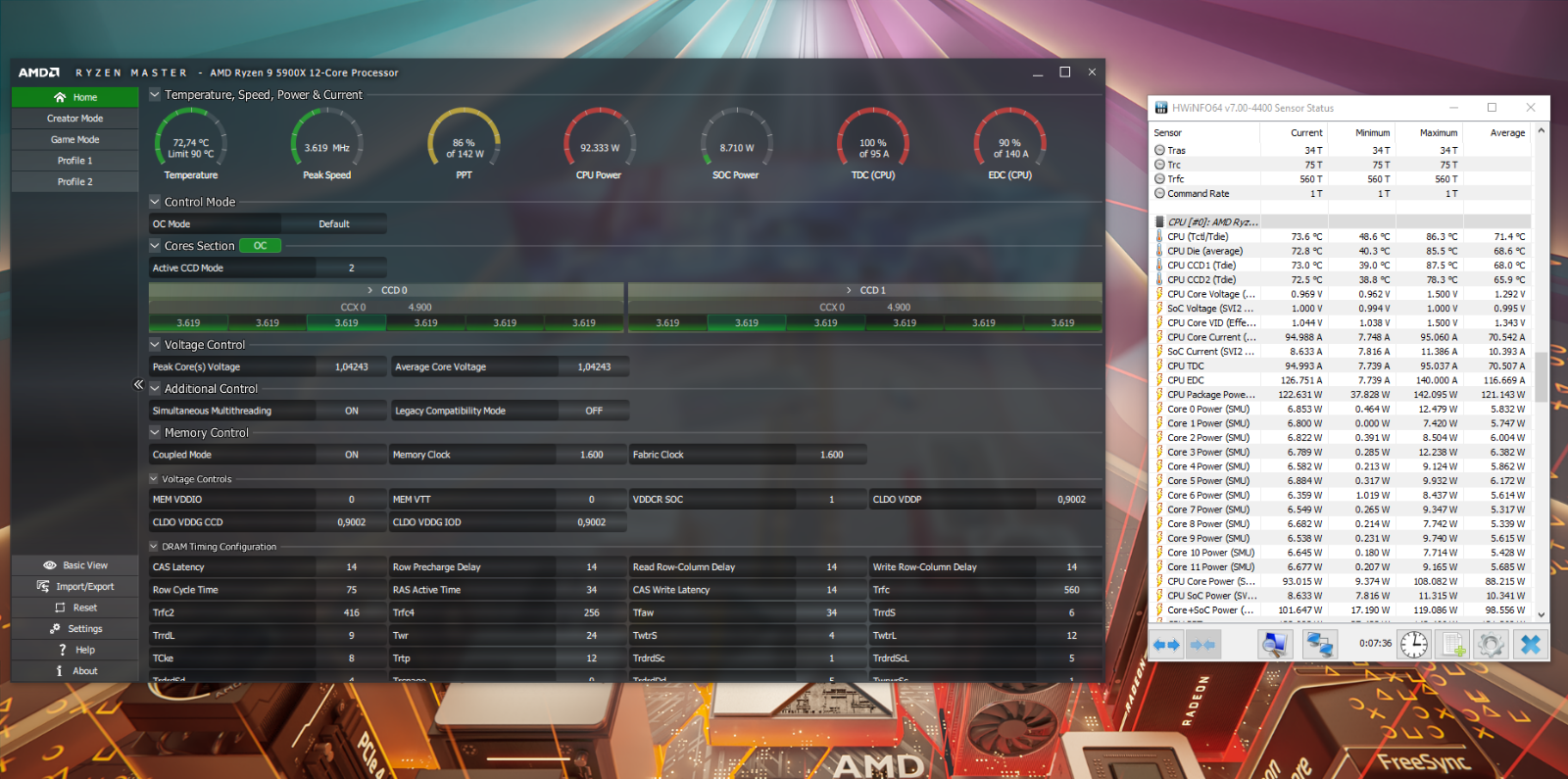Open Ryzen Master Settings
This screenshot has width=1568, height=779.
[75, 629]
